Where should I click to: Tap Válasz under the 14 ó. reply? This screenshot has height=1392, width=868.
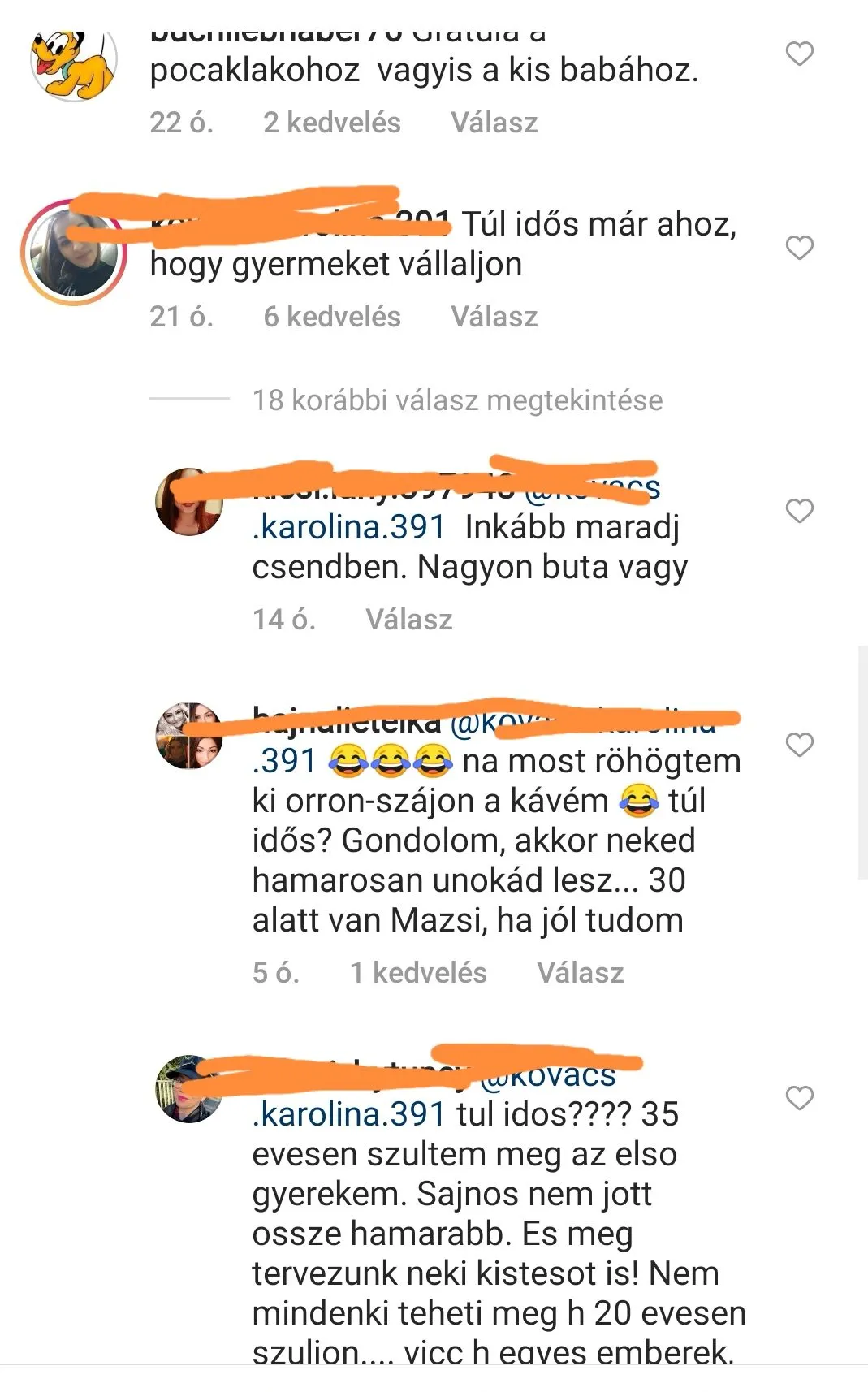click(409, 620)
